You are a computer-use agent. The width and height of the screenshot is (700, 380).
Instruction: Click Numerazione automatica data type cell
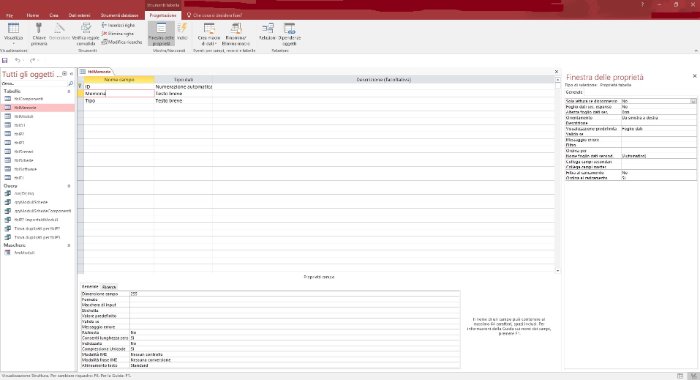click(183, 87)
